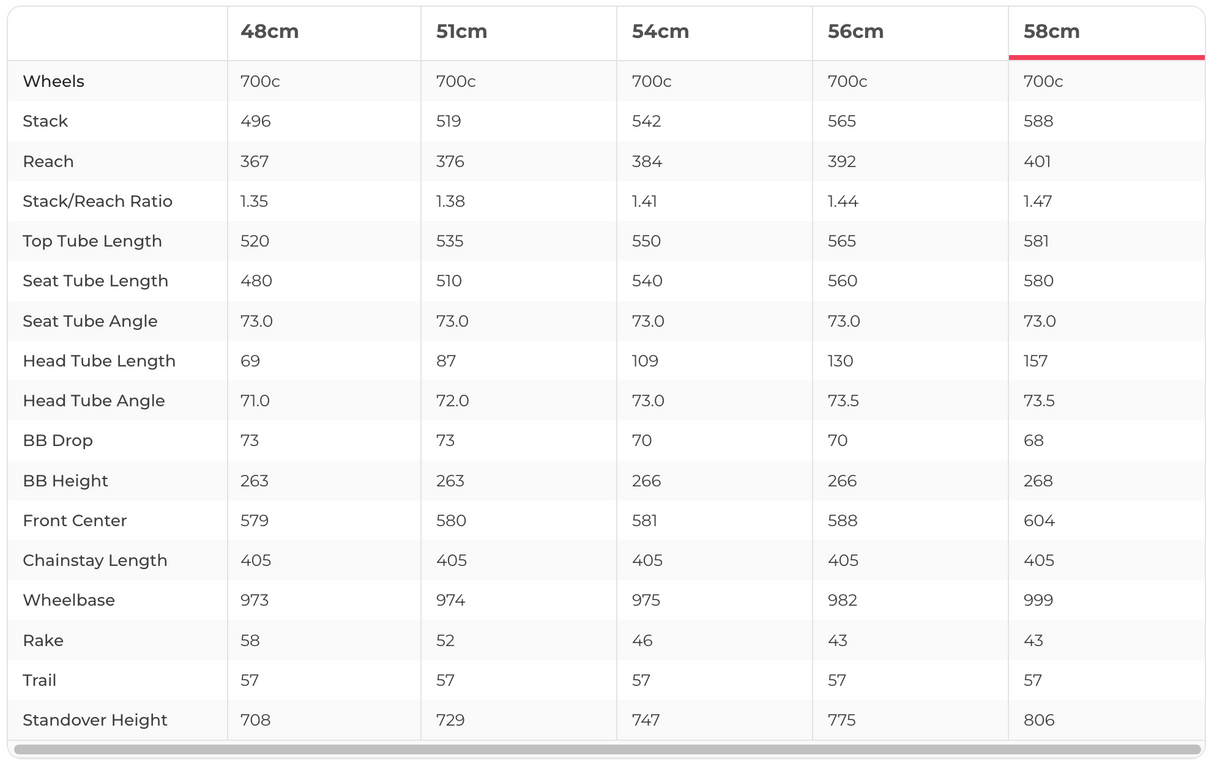The image size is (1214, 766).
Task: Click the Stack/Reach Ratio row label
Action: (x=97, y=201)
